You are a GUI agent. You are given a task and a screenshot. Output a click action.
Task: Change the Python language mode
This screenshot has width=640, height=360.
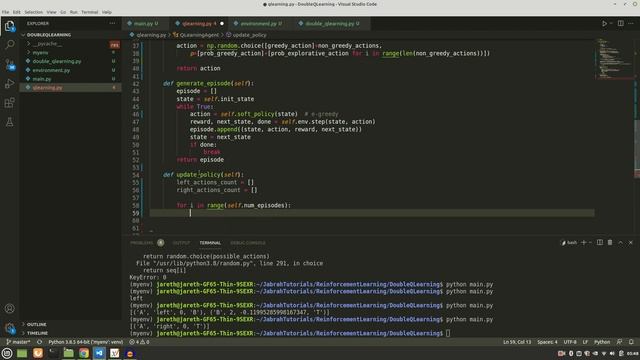[602, 342]
